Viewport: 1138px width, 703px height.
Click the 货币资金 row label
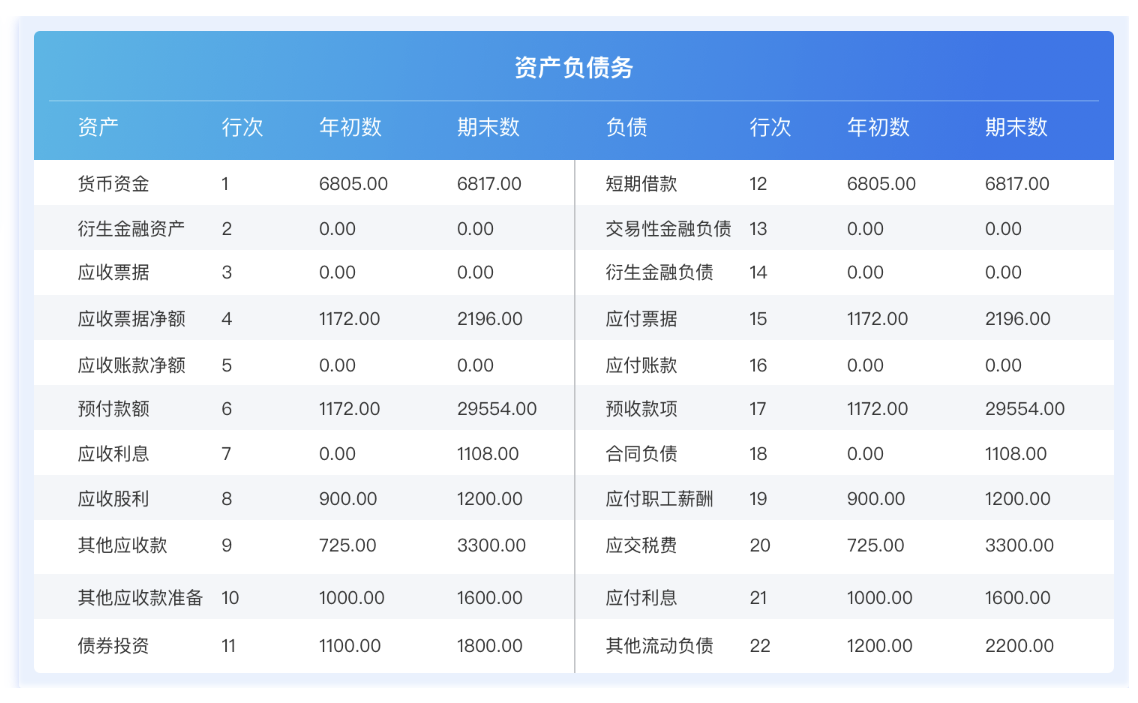point(113,184)
